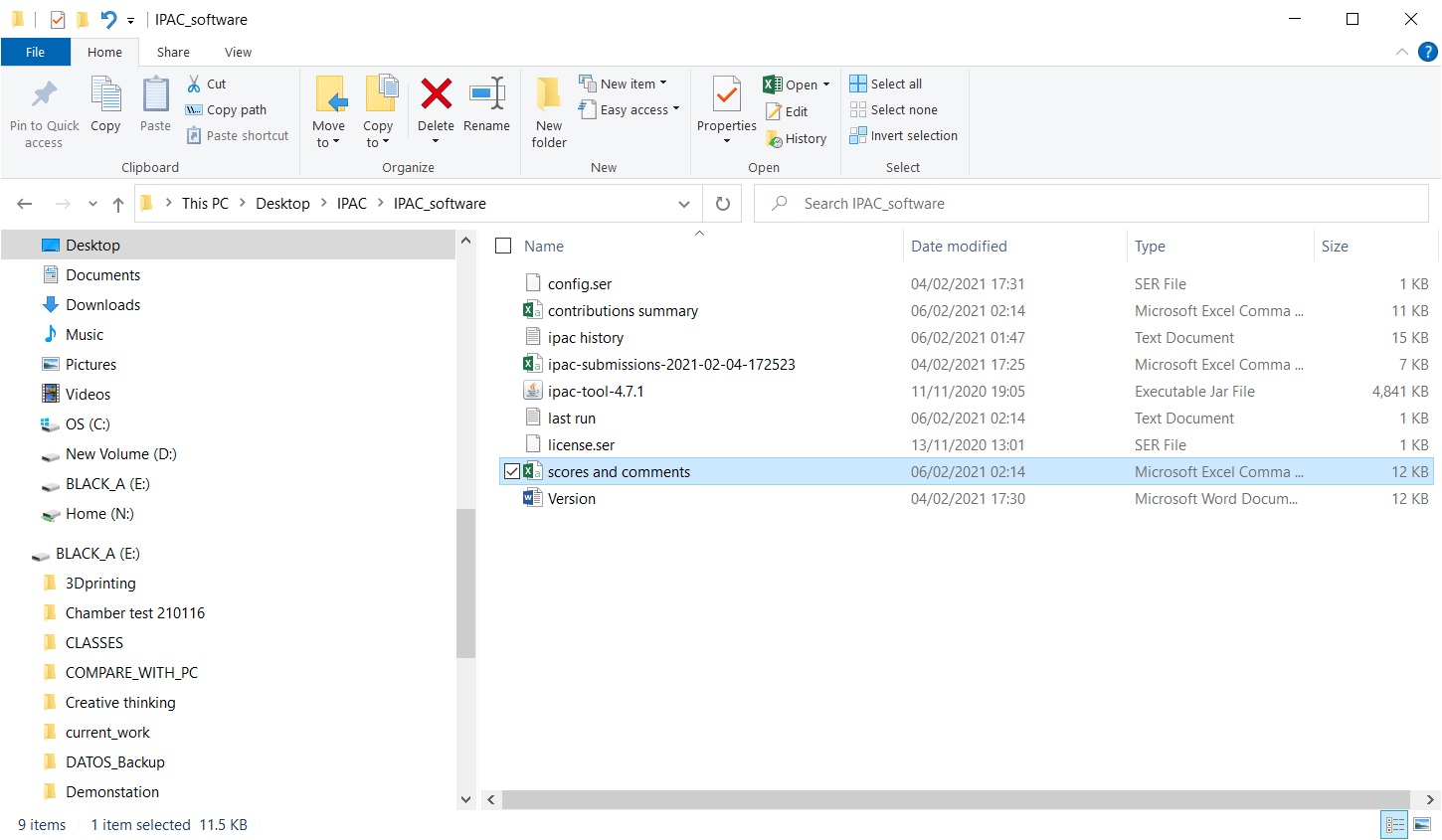Select OS (C:) drive in navigation pane

88,424
